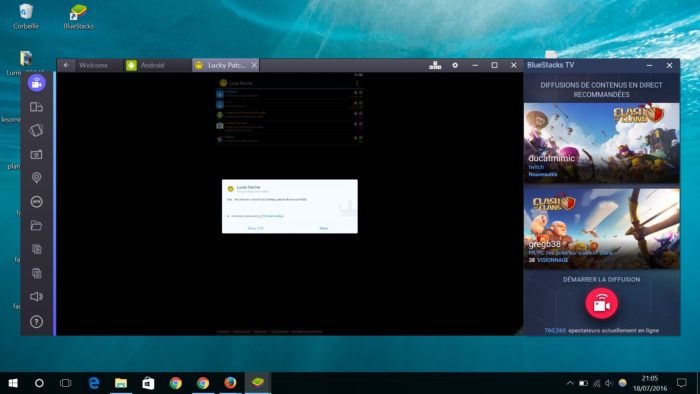Launch Microsoft Edge from the taskbar
The height and width of the screenshot is (394, 700).
94,383
